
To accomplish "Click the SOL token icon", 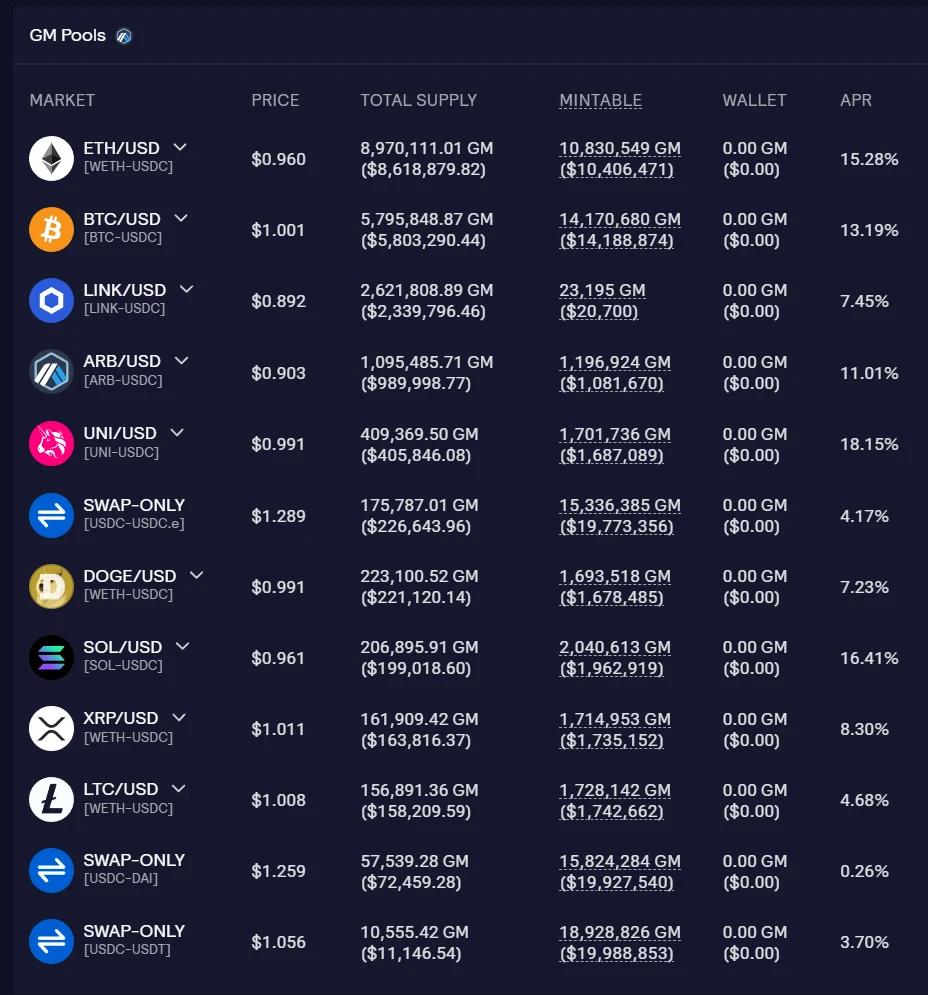I will tap(51, 657).
